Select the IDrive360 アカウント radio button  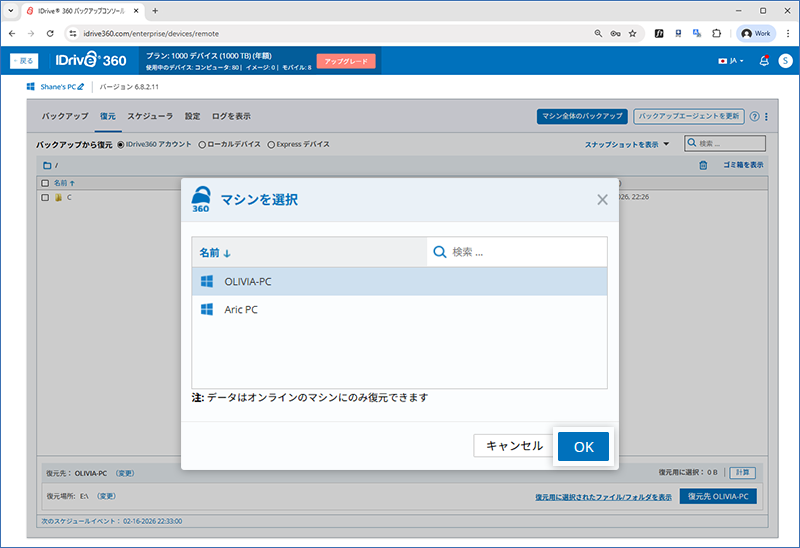tap(121, 145)
